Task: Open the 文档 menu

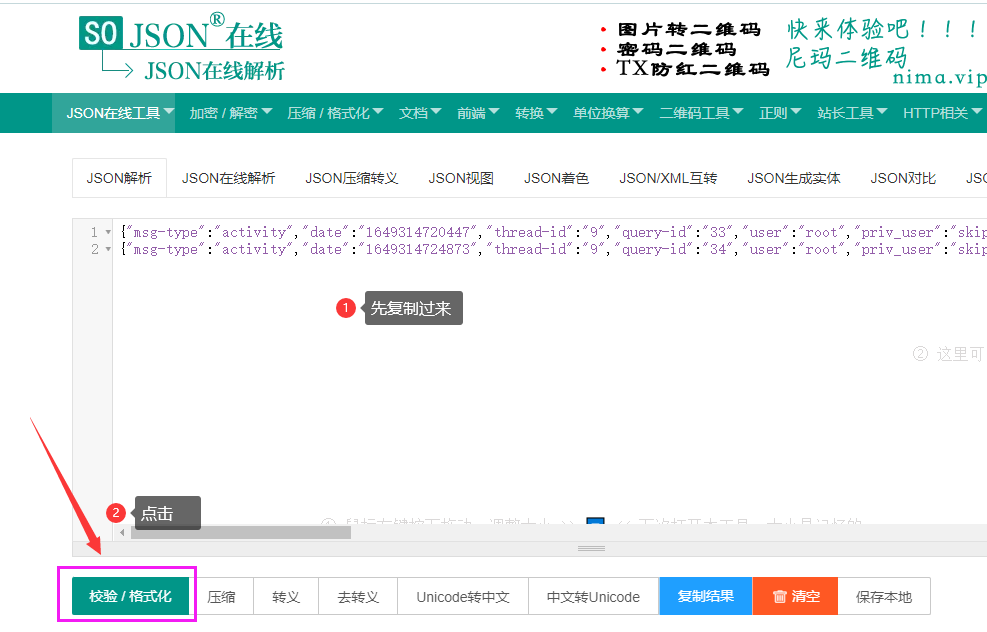Action: [x=419, y=113]
